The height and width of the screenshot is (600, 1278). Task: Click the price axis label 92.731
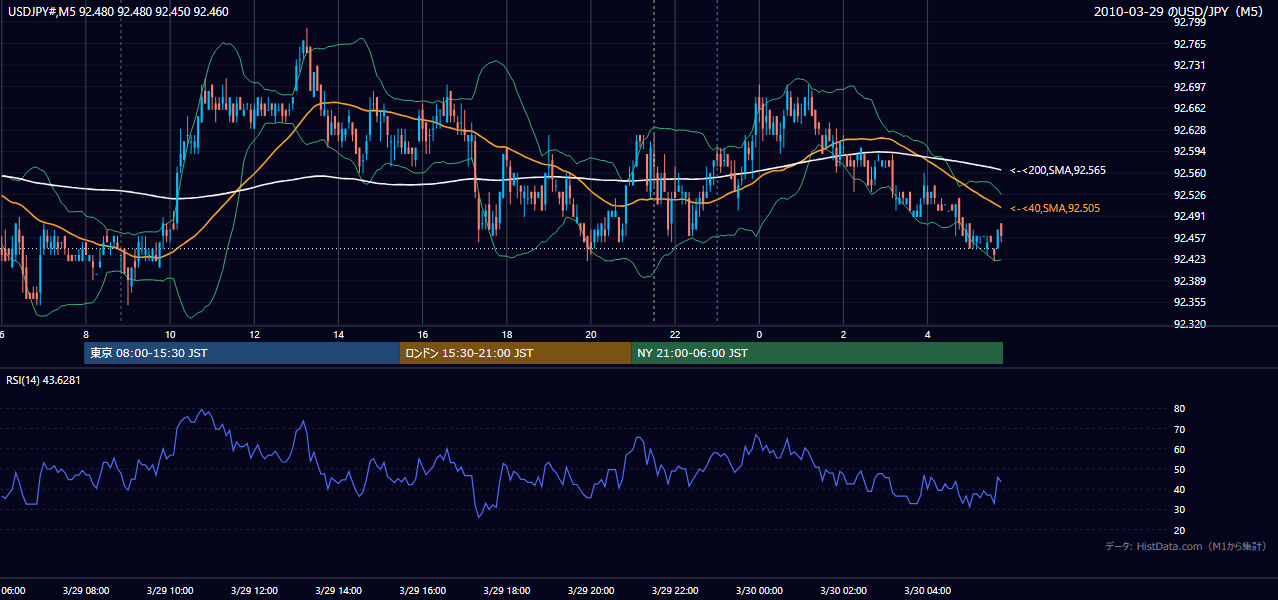pos(1189,65)
